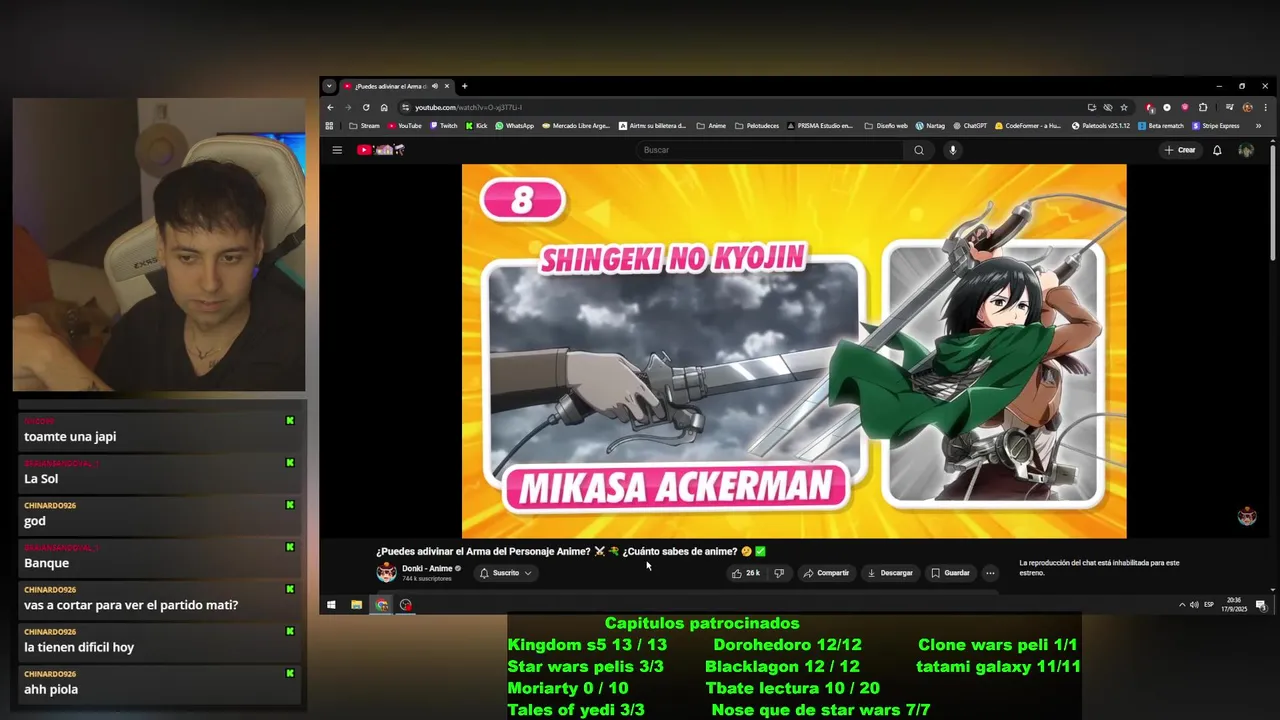Open the Anime bookmark folder
This screenshot has height=720, width=1280.
(x=711, y=126)
